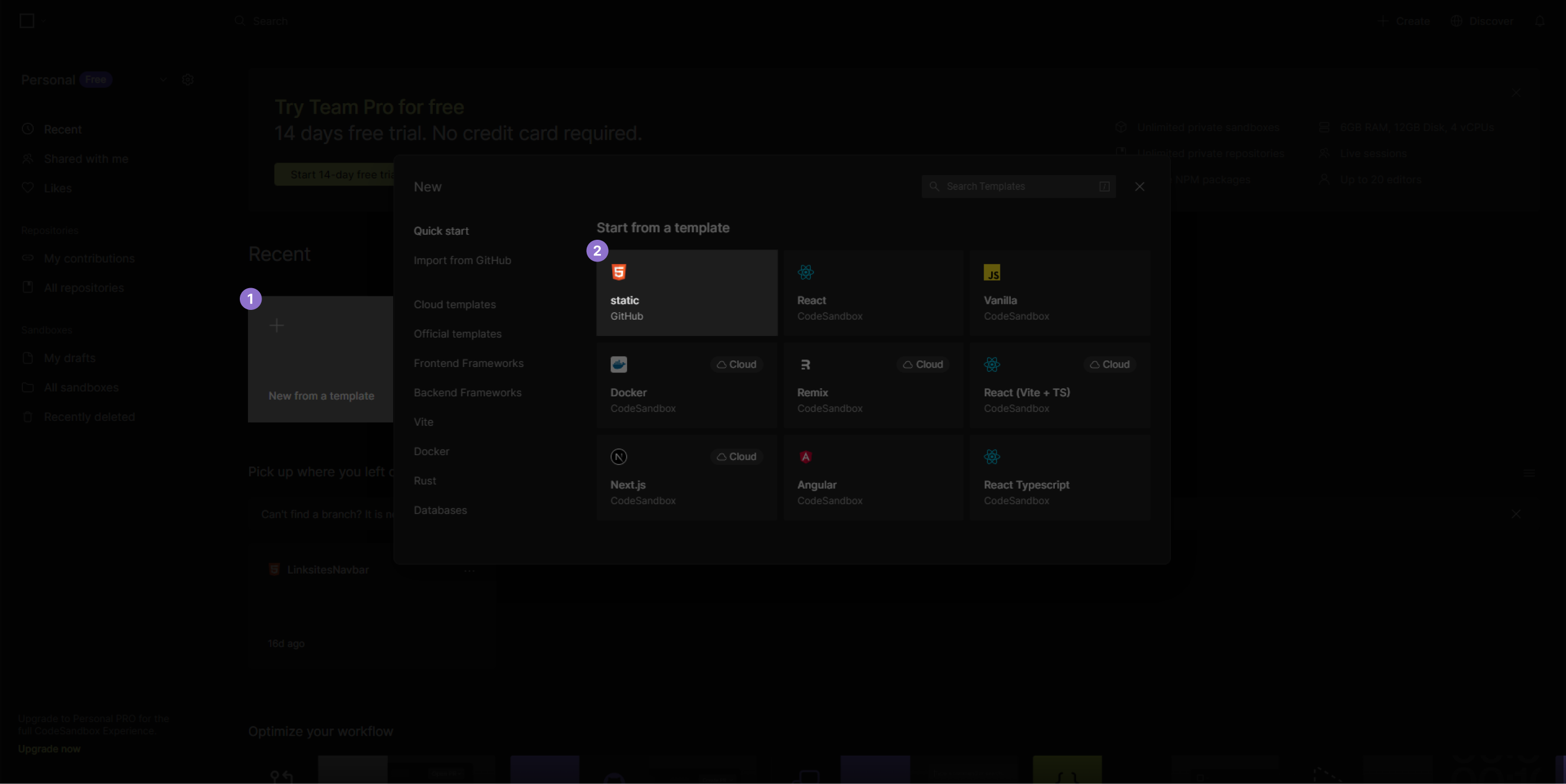Click Import from GitHub option

click(463, 261)
